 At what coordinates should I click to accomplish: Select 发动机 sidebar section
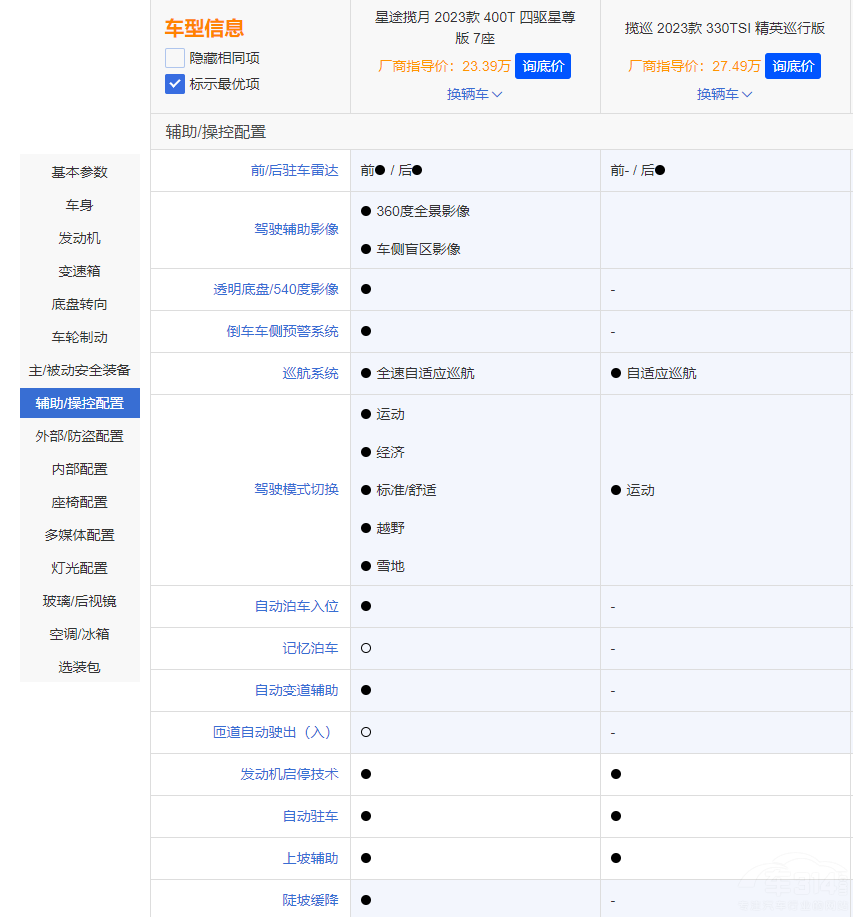tap(80, 238)
